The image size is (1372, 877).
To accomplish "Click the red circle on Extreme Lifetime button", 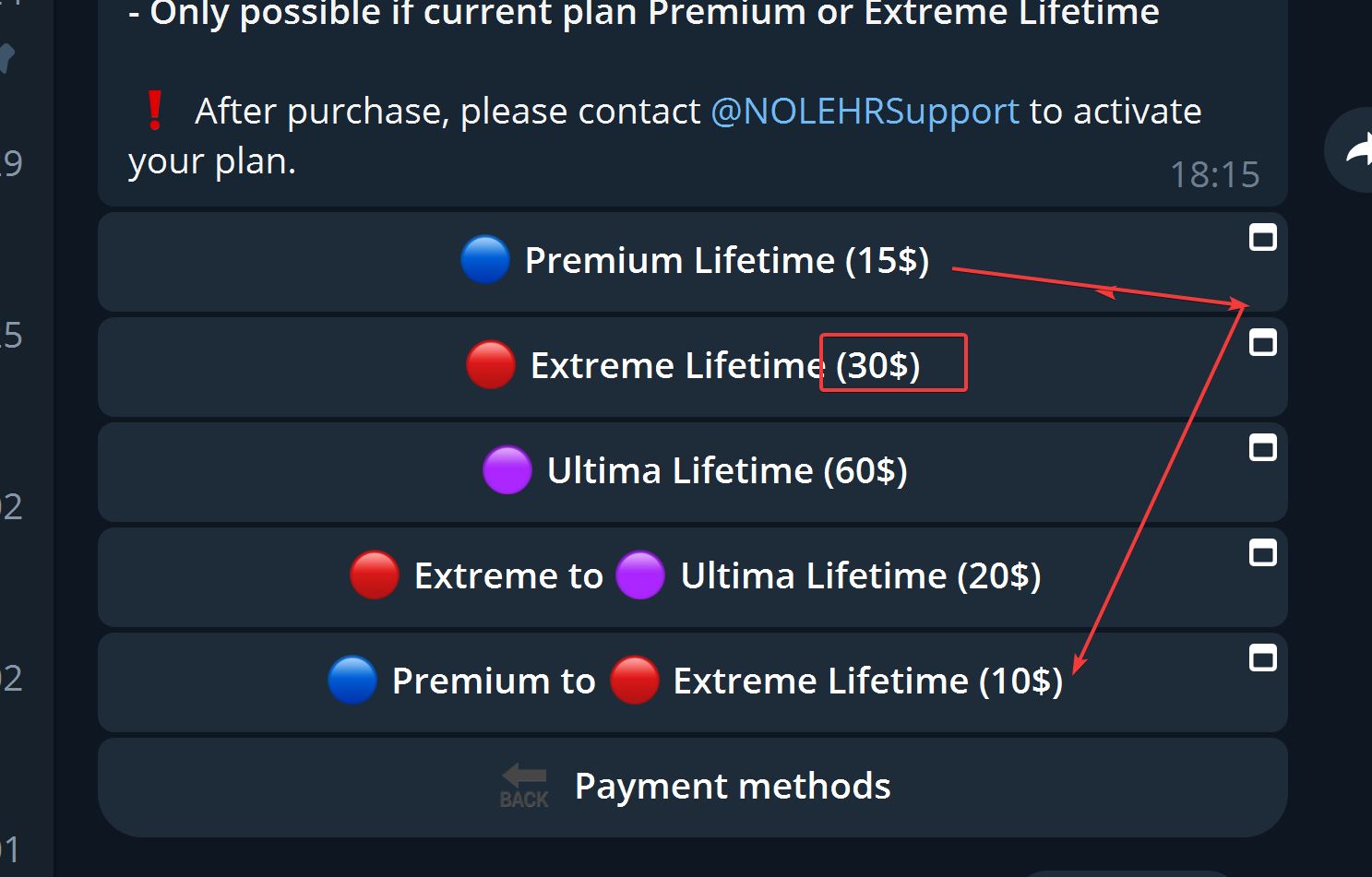I will [x=491, y=365].
